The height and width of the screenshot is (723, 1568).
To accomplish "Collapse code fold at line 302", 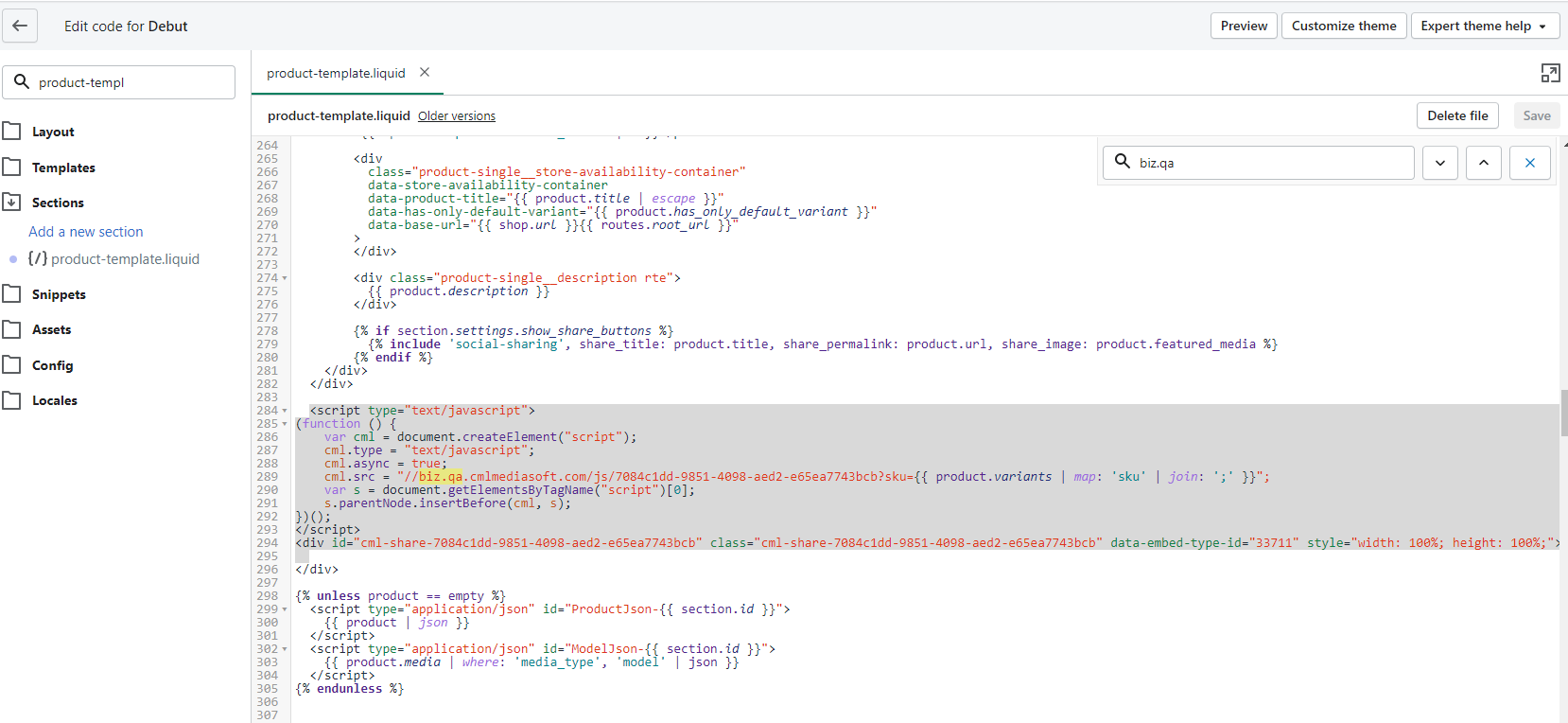I will point(285,649).
